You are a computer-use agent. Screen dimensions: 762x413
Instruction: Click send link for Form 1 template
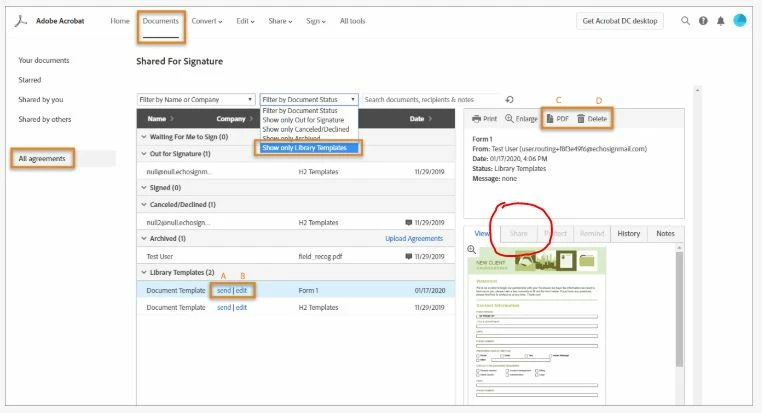tap(224, 291)
